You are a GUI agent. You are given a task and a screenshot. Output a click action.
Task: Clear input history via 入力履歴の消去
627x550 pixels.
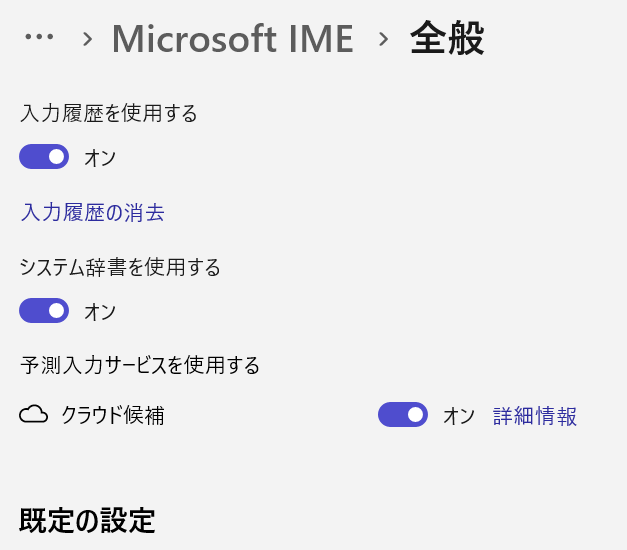click(x=92, y=212)
